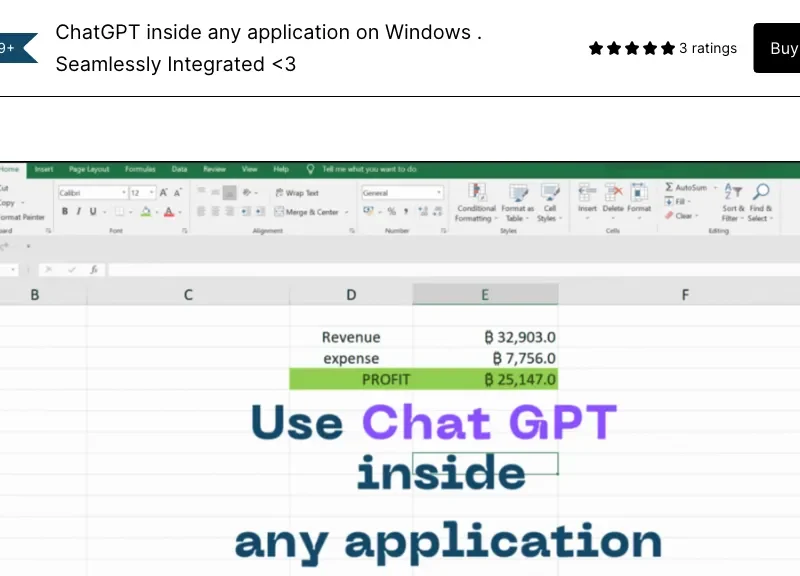Screen dimensions: 800x576
Task: Switch to the Data tab
Action: (179, 169)
